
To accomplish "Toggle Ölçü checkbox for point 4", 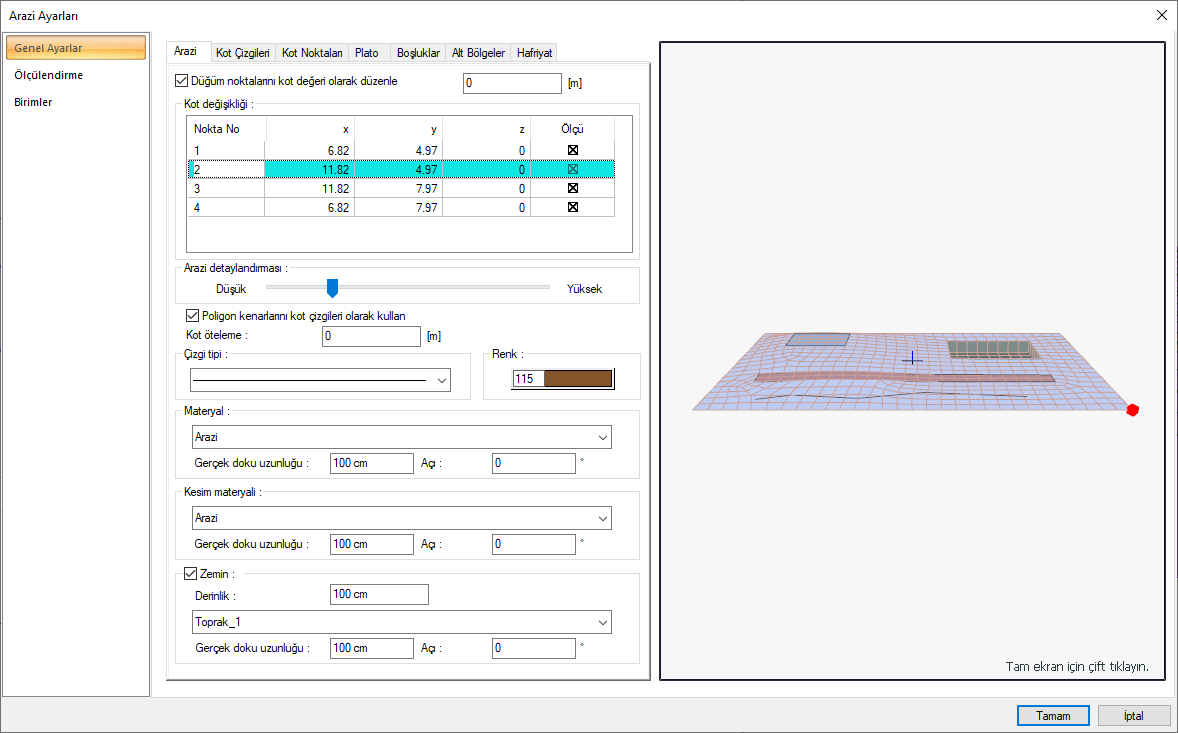I will [573, 207].
